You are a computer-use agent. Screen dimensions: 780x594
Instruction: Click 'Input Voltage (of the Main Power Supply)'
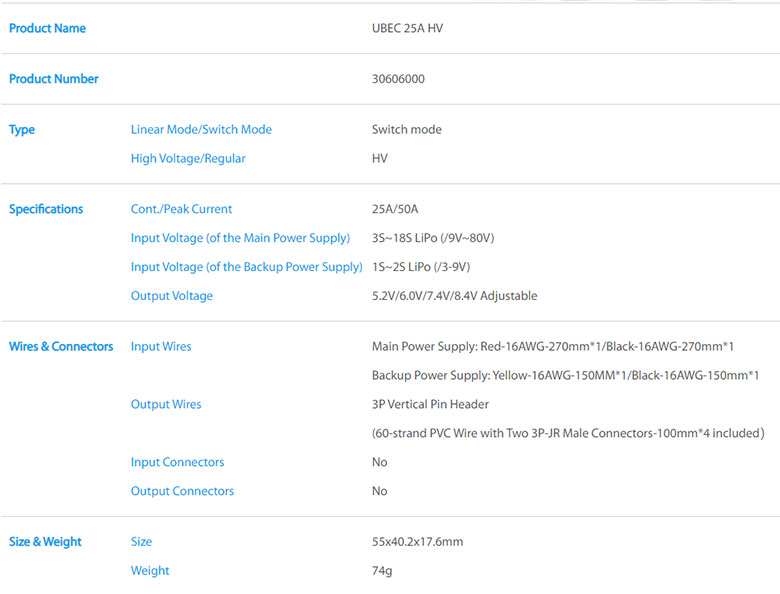tap(240, 238)
